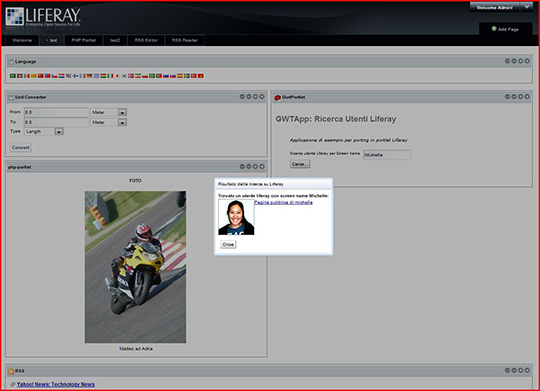Click the Welcome Admin! button
This screenshot has height=391, width=540.
pyautogui.click(x=495, y=7)
